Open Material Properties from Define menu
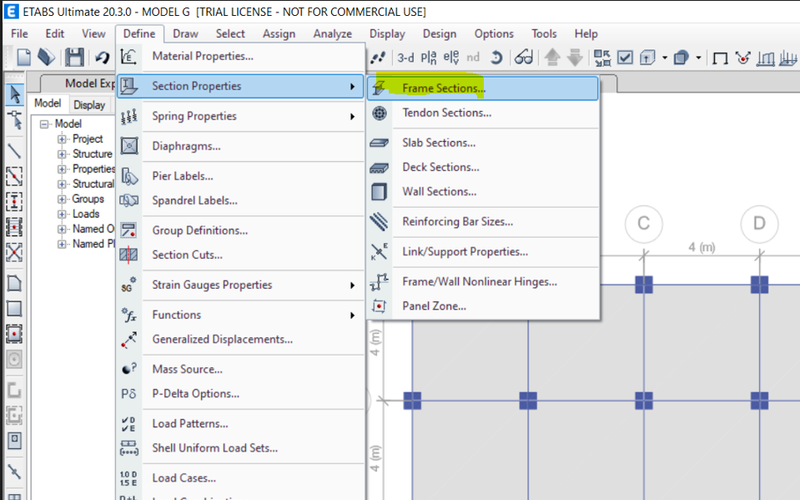This screenshot has width=800, height=500. pyautogui.click(x=240, y=56)
